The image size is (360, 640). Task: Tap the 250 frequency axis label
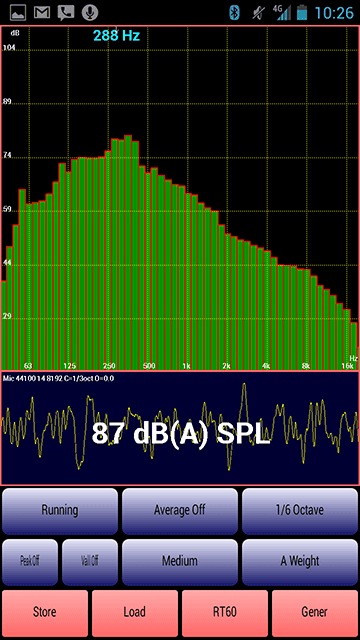pyautogui.click(x=109, y=366)
